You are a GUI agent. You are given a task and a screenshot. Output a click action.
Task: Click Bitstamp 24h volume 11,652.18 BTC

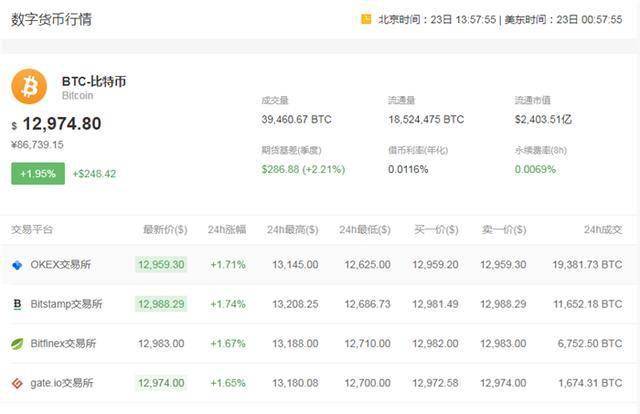[588, 304]
